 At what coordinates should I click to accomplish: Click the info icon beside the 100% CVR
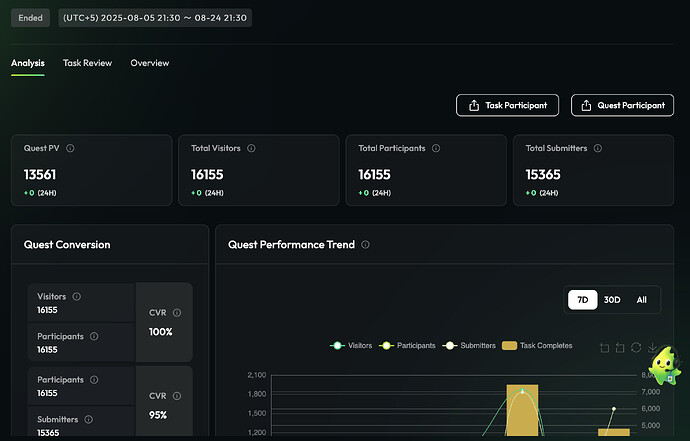point(177,313)
